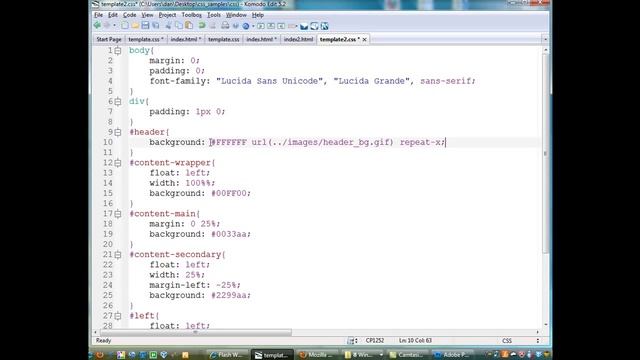The image size is (640, 360).
Task: Open a file with the folder icon
Action: pos(135,26)
